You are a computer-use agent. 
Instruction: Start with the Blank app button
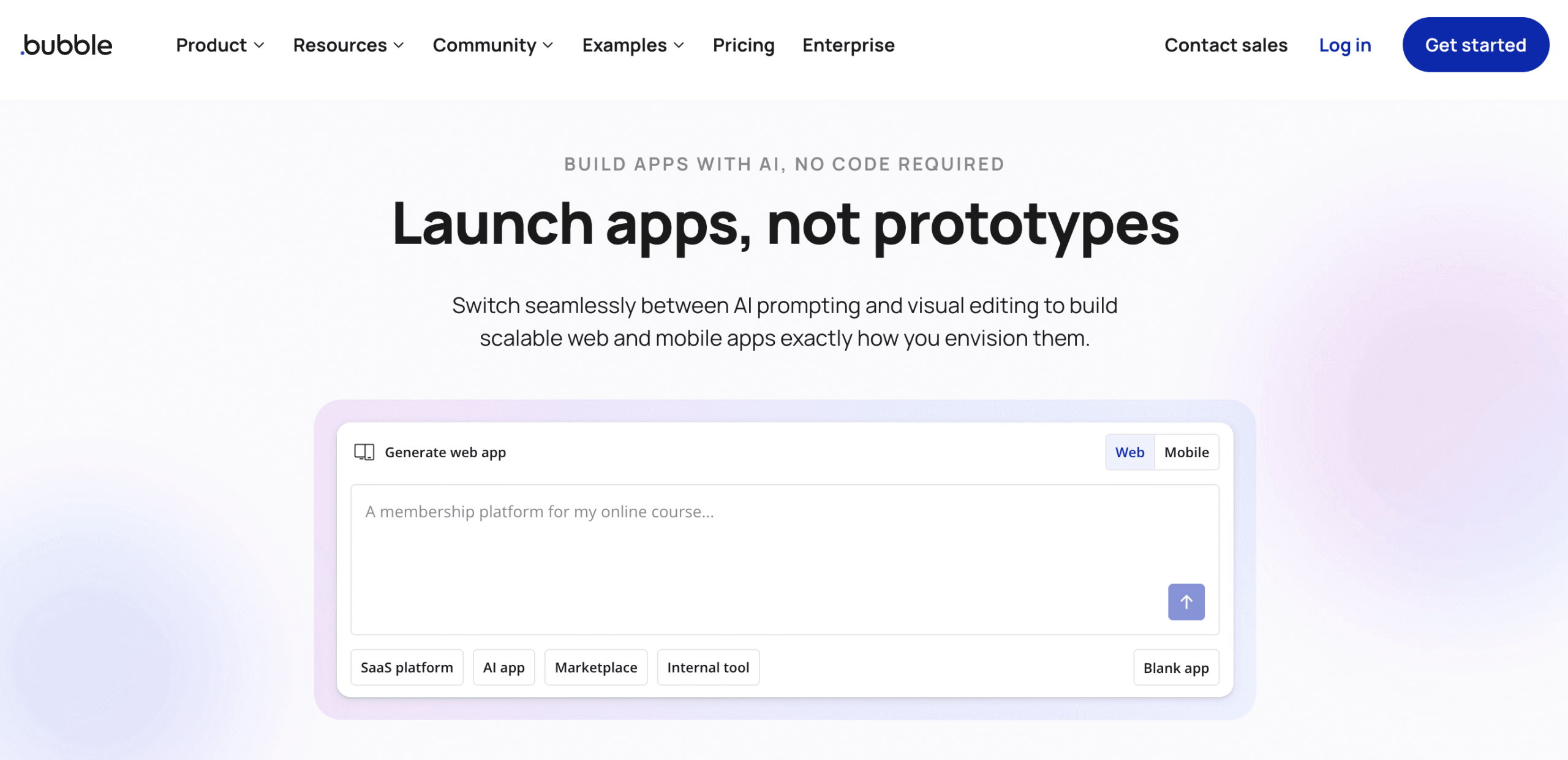(1176, 667)
